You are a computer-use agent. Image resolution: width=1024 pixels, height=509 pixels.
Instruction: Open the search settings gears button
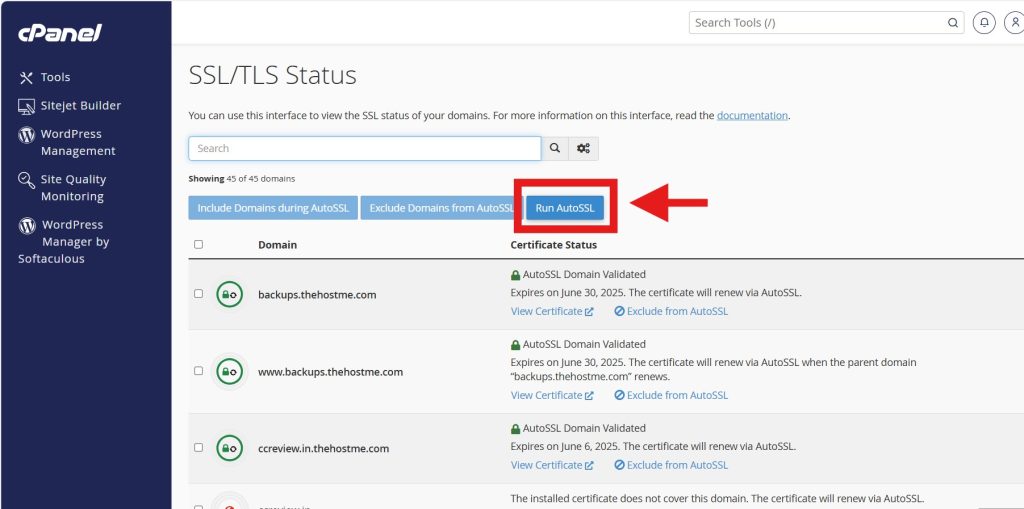coord(583,149)
